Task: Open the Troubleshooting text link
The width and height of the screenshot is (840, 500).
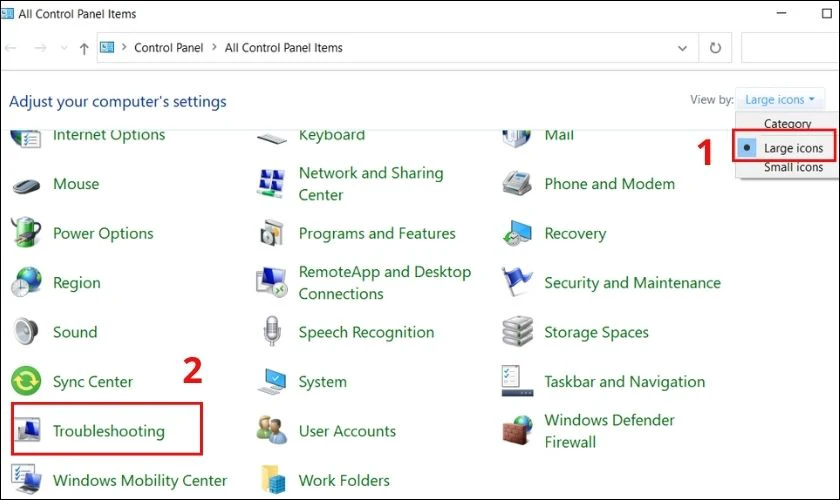Action: (x=109, y=431)
